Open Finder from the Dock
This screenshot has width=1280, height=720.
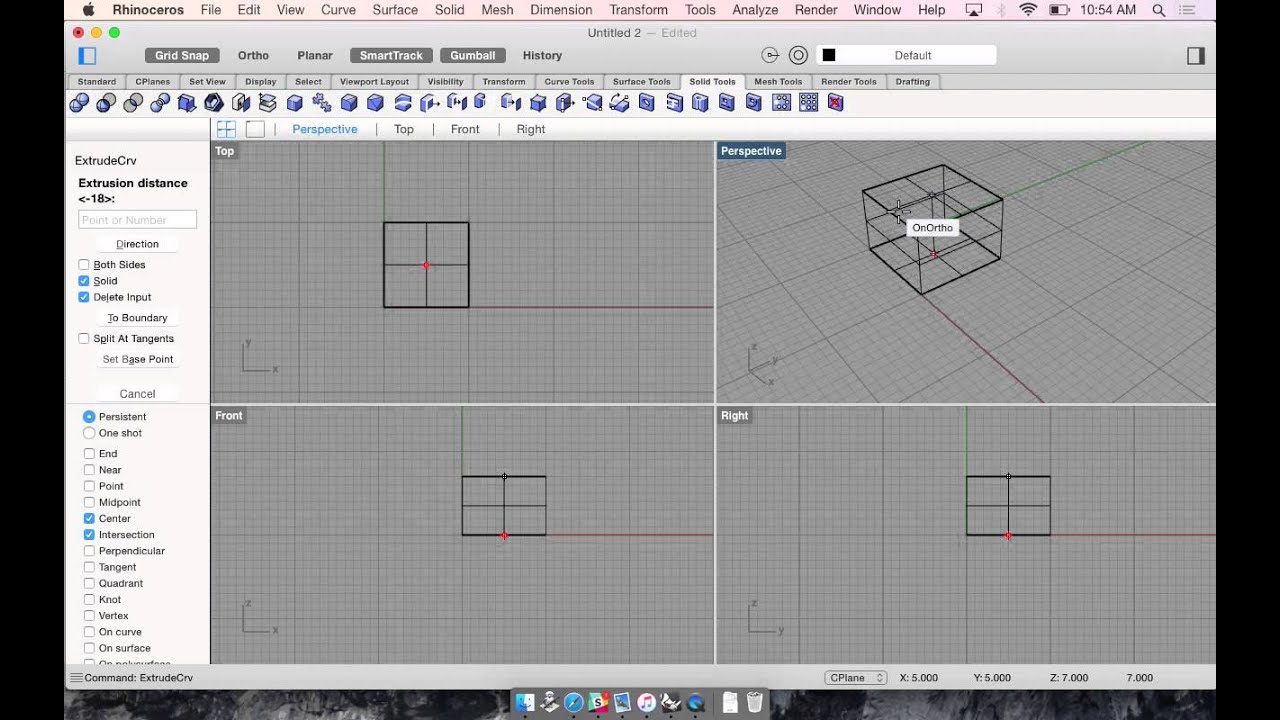pyautogui.click(x=525, y=702)
